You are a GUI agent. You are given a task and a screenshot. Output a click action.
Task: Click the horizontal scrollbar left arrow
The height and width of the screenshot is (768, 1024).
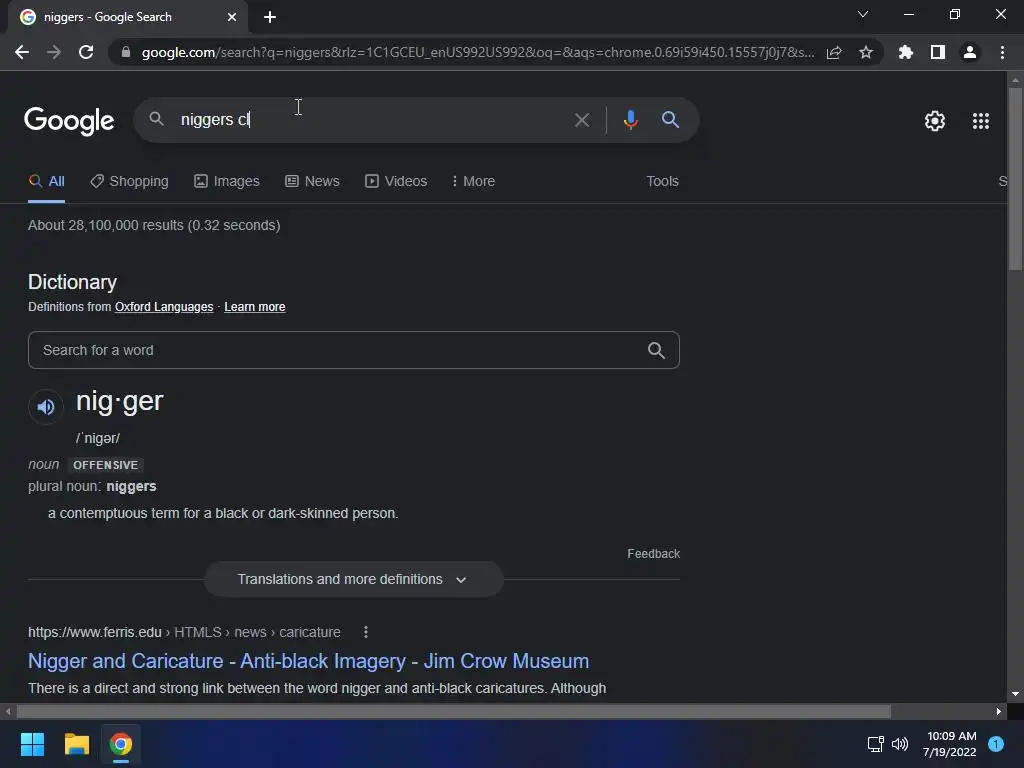point(8,711)
